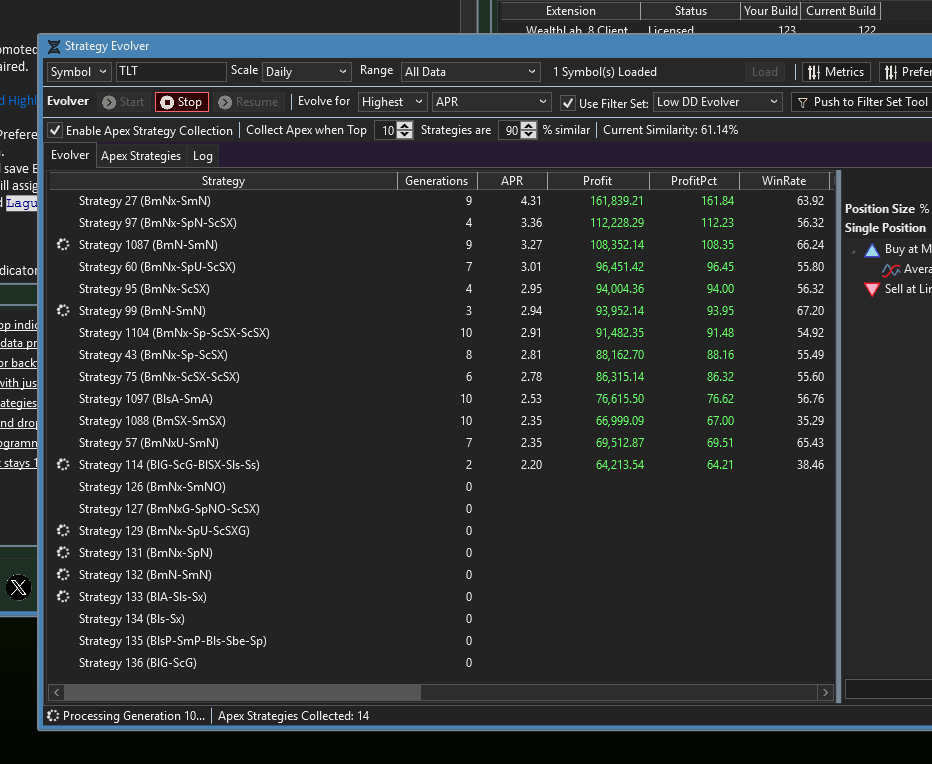Image resolution: width=932 pixels, height=764 pixels.
Task: Sort by the WinRate column header
Action: click(785, 181)
